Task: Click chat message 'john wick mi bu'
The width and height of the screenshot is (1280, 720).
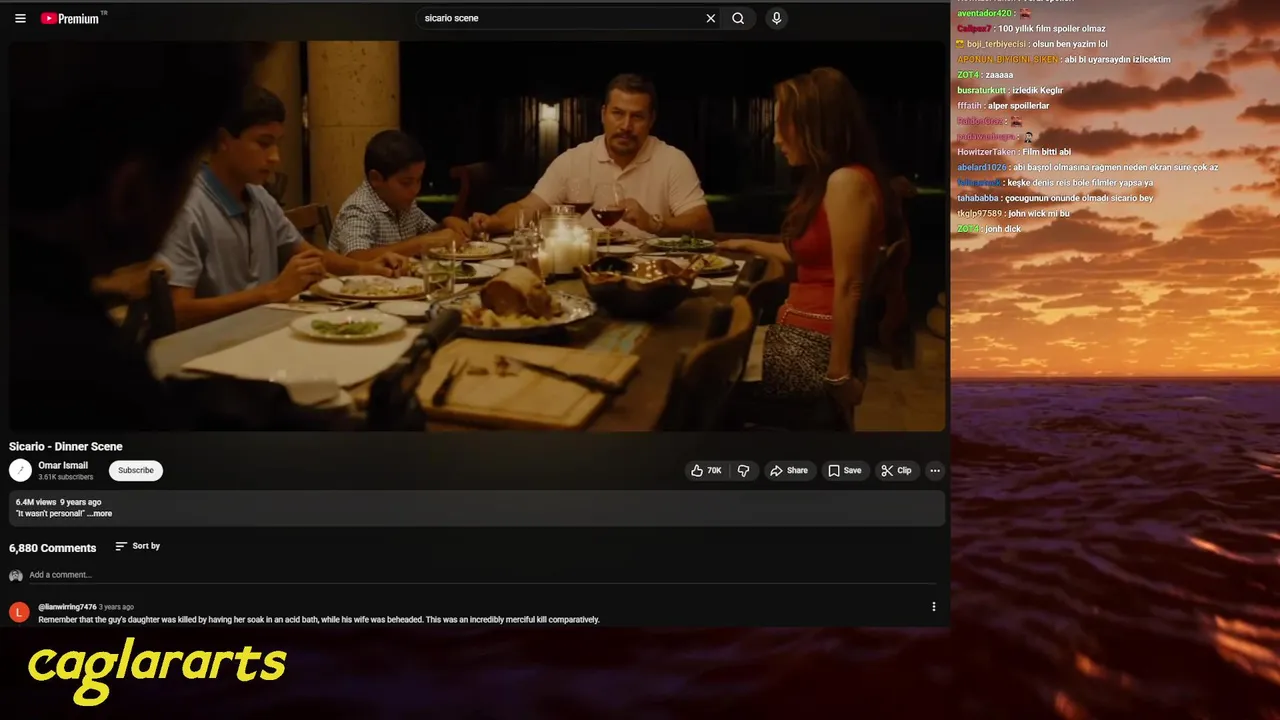Action: click(1038, 213)
